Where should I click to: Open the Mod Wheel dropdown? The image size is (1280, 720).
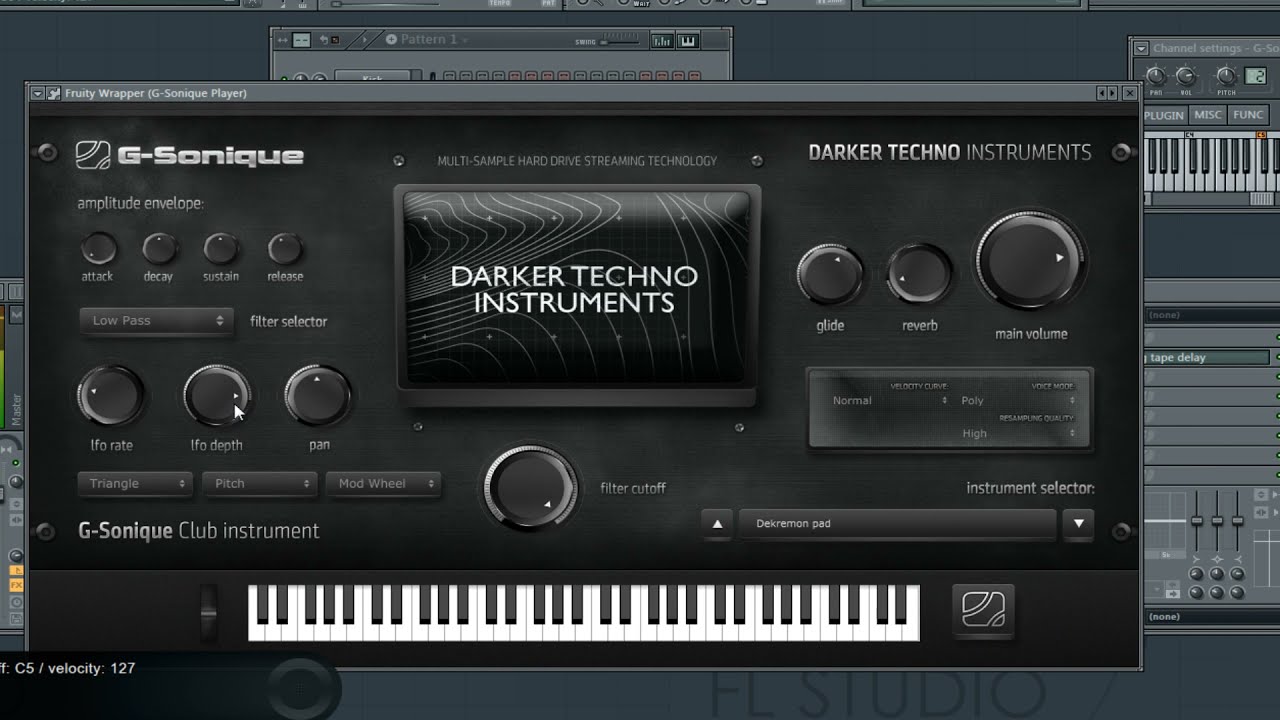383,484
